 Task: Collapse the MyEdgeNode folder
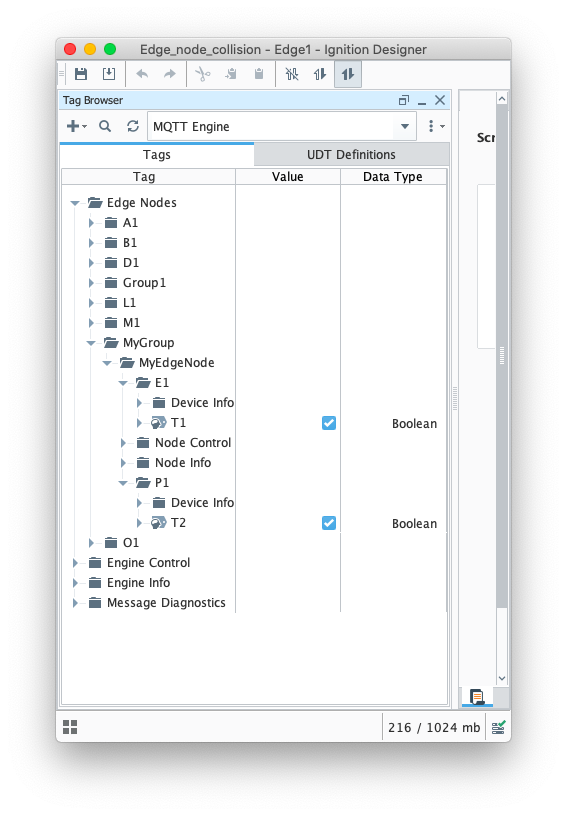[x=107, y=363]
